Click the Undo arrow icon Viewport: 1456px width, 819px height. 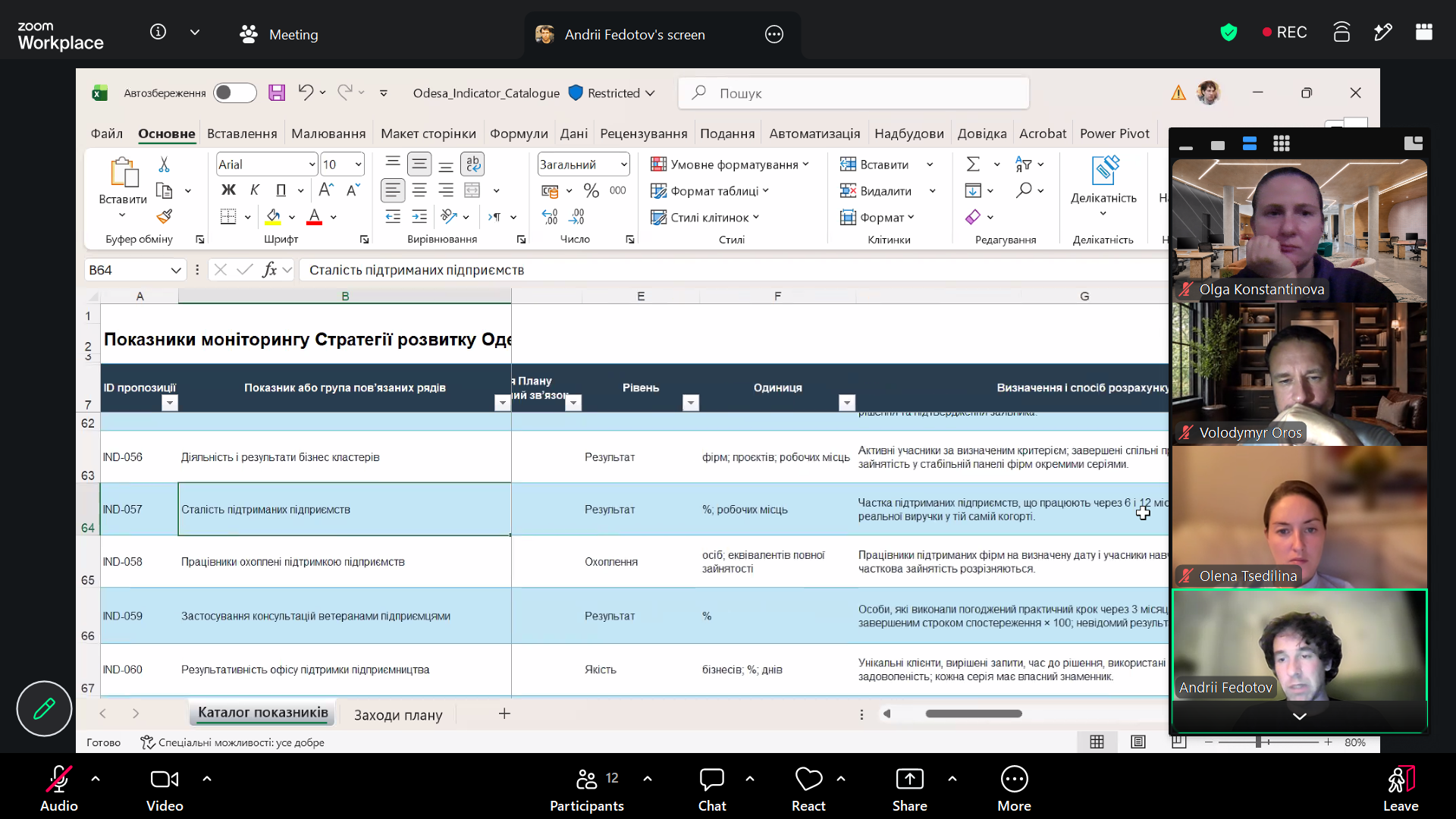click(306, 93)
